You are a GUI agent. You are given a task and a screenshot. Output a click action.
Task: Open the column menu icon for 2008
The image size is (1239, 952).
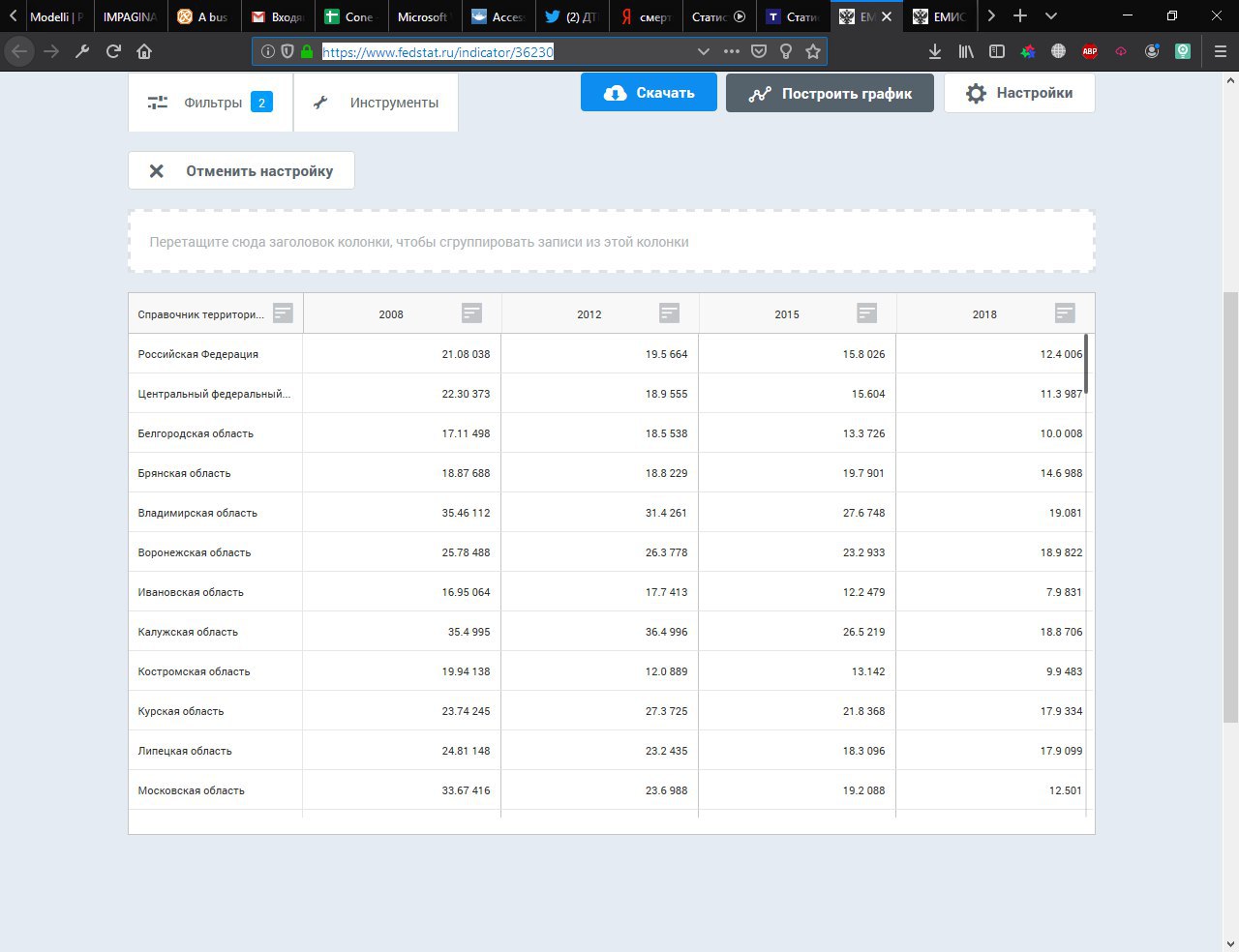click(471, 312)
